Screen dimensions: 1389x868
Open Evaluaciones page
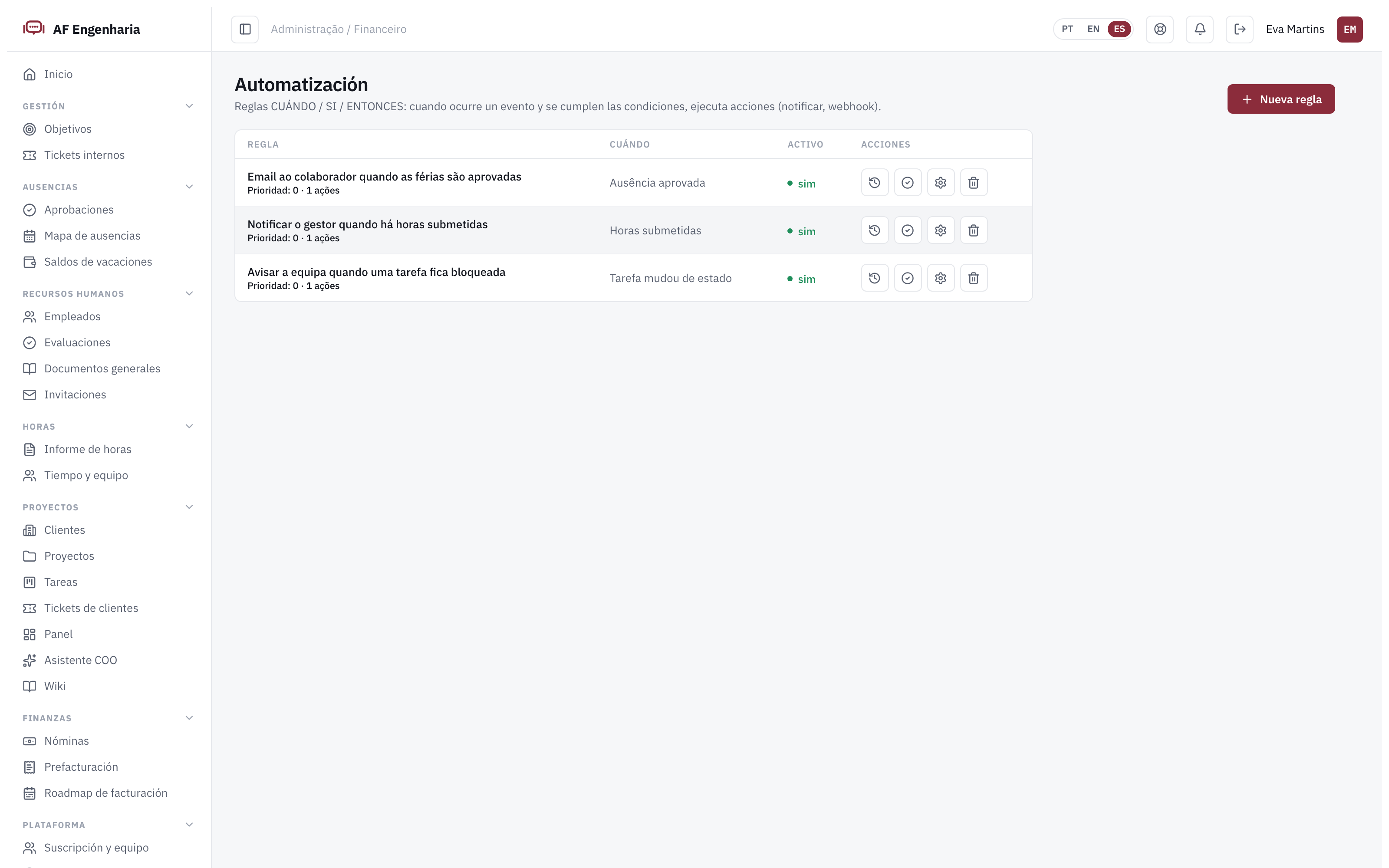click(109, 343)
